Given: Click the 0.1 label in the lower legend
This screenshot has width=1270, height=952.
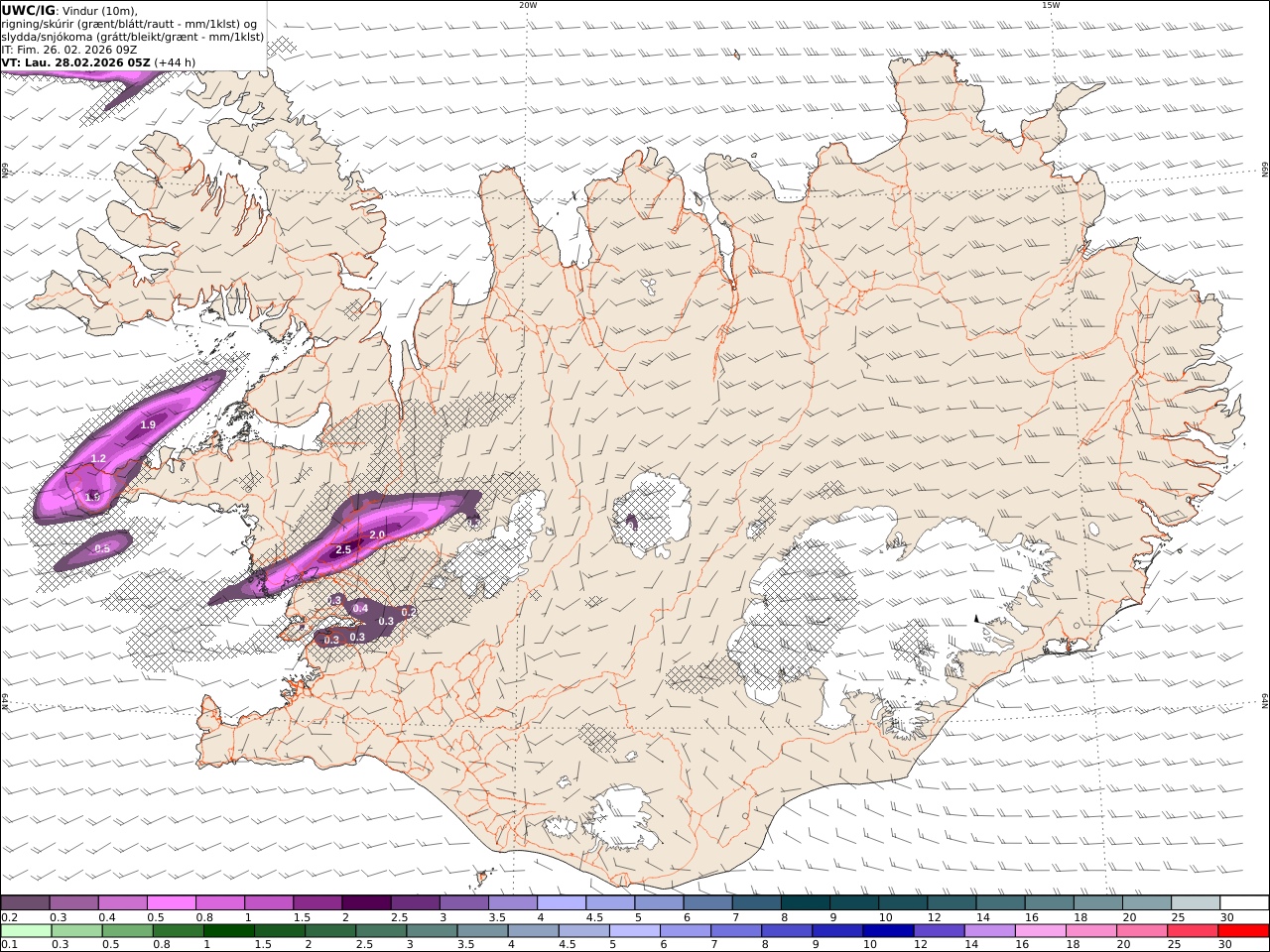Looking at the screenshot, I should pyautogui.click(x=8, y=945).
